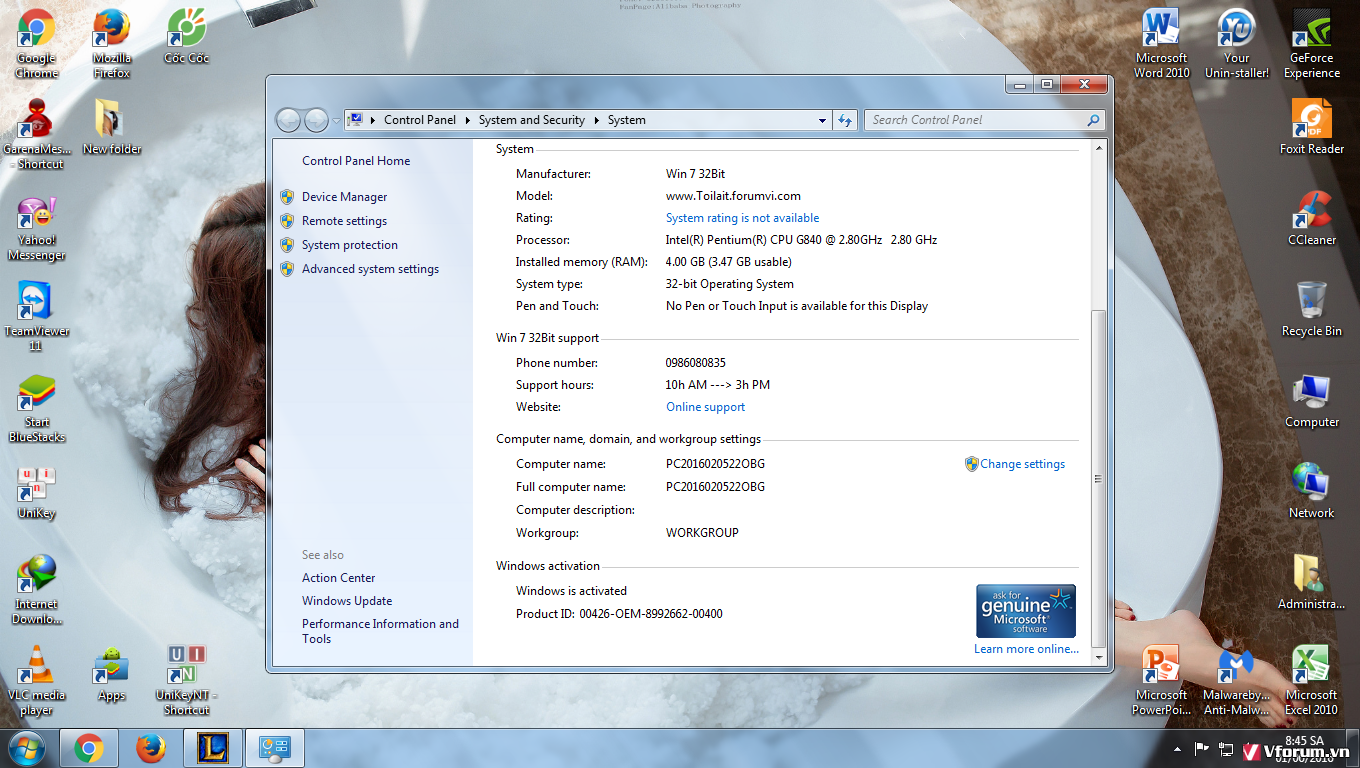Click the genuine Microsoft software badge

coord(1026,611)
